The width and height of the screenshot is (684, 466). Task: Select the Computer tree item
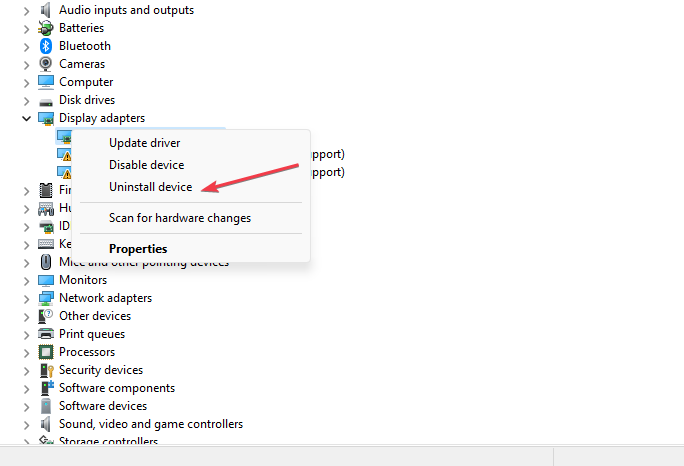tap(86, 82)
